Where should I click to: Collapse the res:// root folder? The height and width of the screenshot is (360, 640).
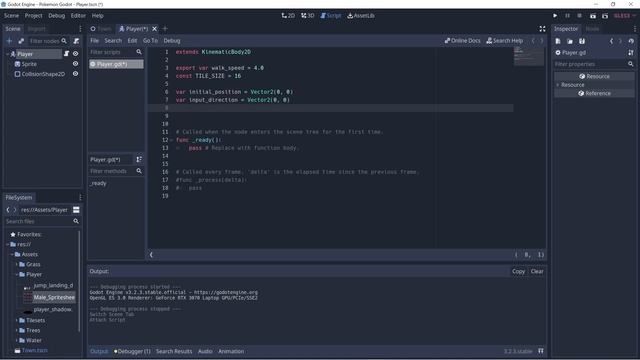[x=7, y=244]
